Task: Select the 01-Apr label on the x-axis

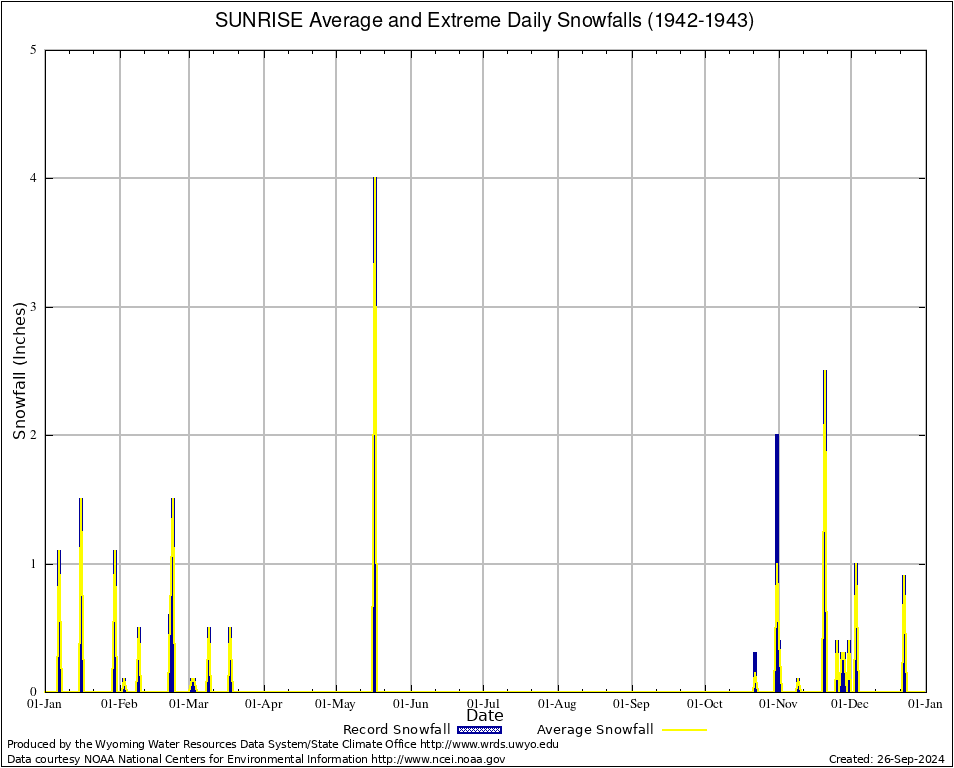Action: 263,704
